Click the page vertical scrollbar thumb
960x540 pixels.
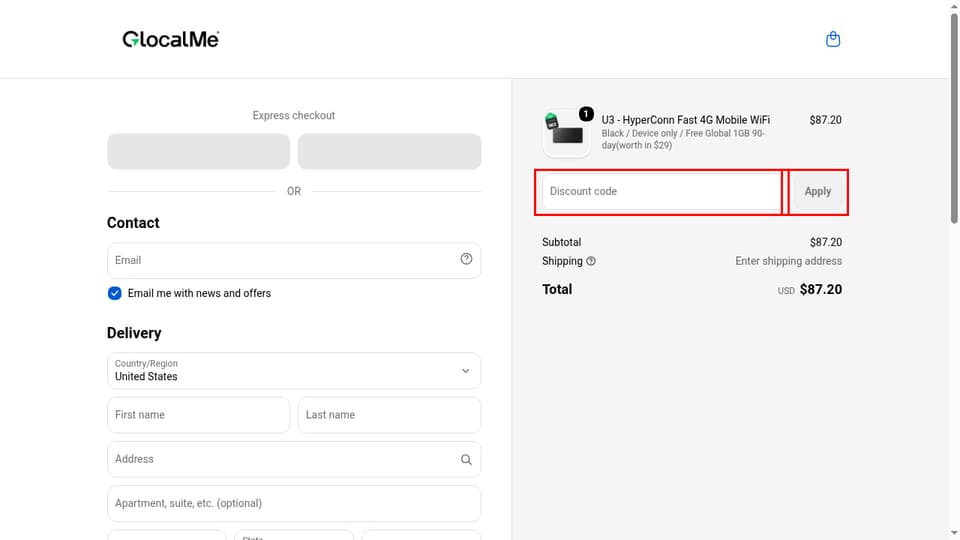coord(954,116)
